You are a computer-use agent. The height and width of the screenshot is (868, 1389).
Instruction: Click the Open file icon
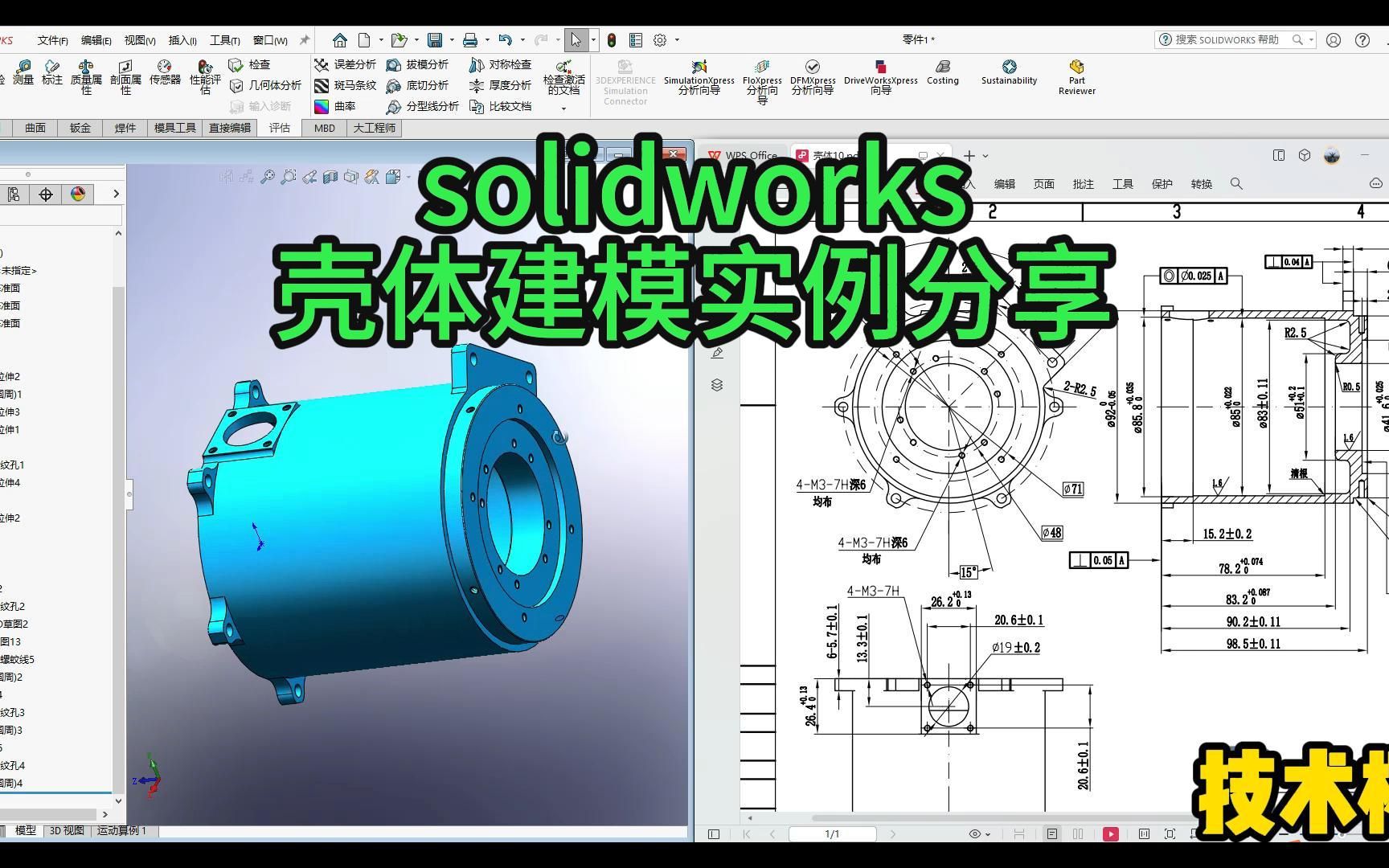pos(399,40)
